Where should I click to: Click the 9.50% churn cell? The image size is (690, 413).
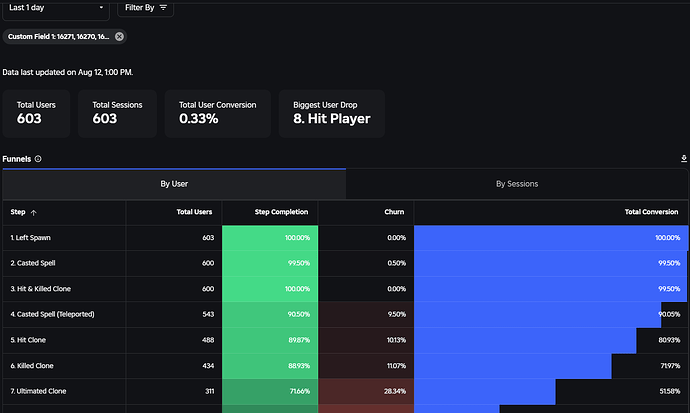point(366,314)
